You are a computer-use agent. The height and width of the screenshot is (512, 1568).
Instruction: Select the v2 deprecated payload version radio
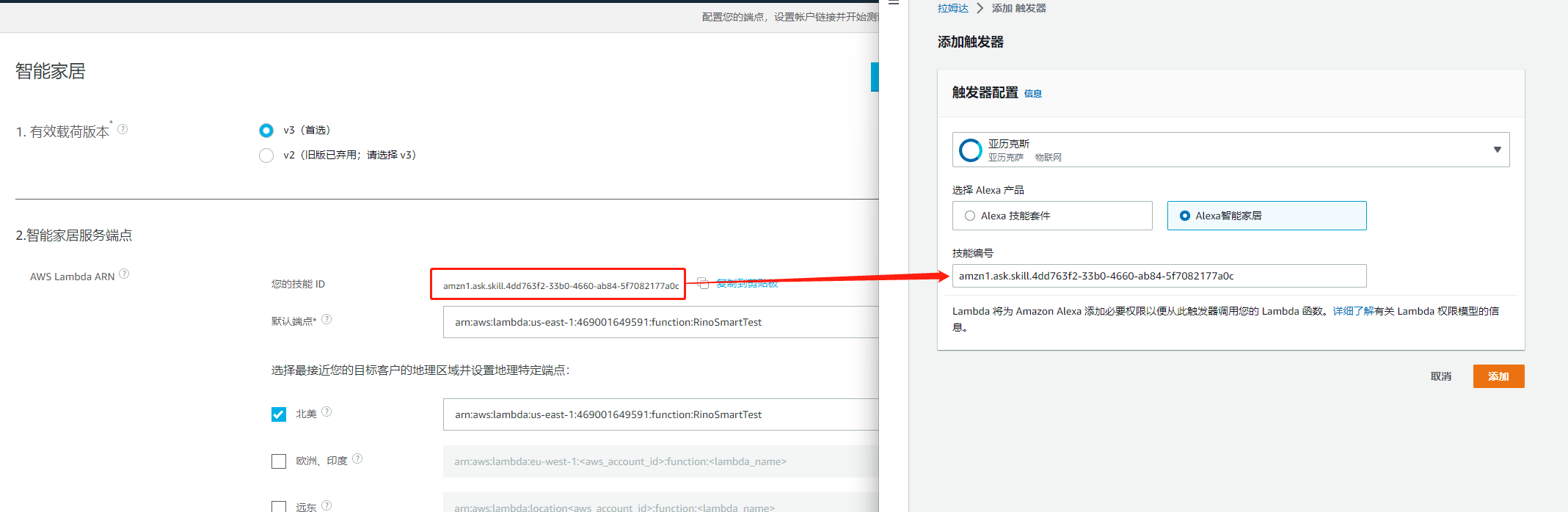point(266,156)
